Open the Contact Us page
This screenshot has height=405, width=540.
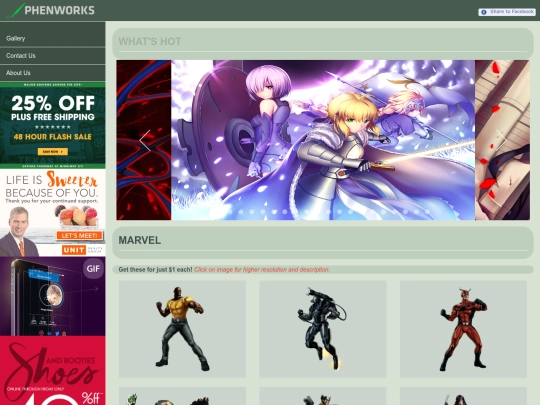point(53,55)
